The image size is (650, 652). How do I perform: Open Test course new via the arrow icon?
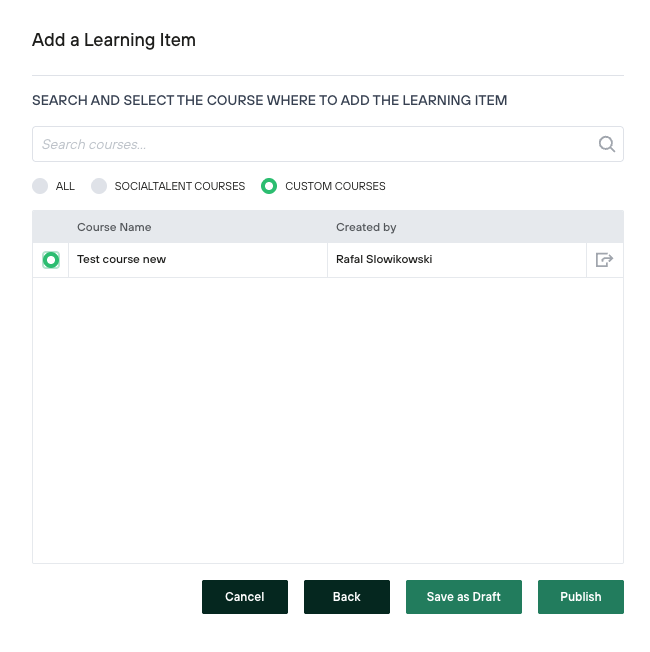[x=604, y=260]
